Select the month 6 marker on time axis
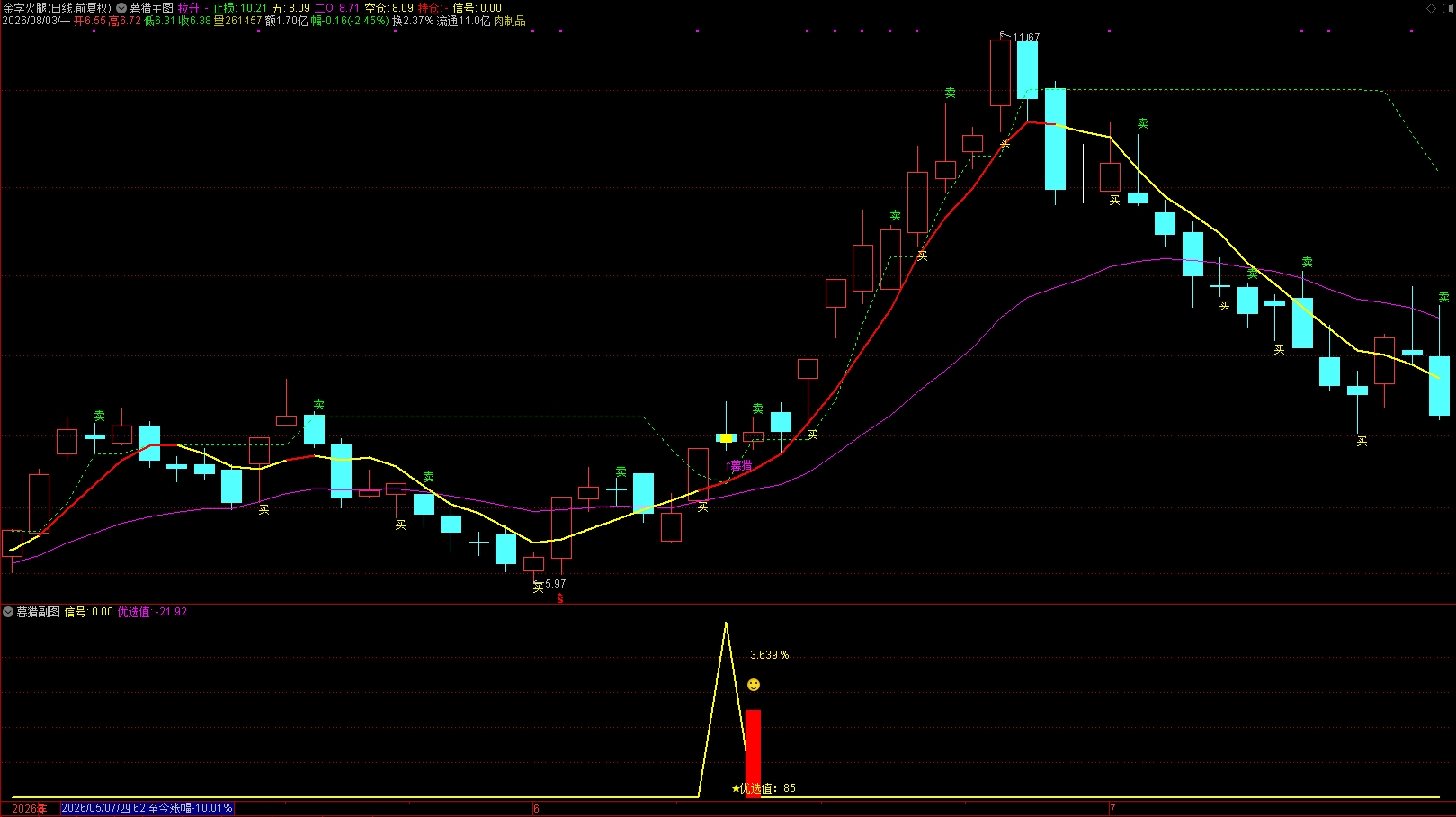The image size is (1456, 817). point(536,809)
